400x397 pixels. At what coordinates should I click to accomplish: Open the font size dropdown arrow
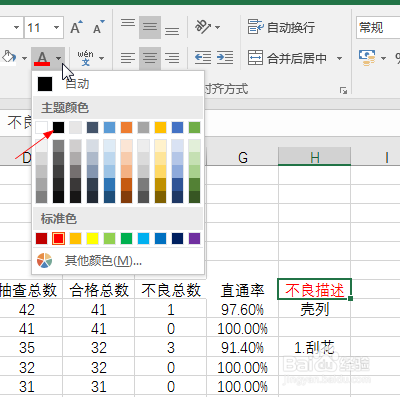tap(56, 27)
